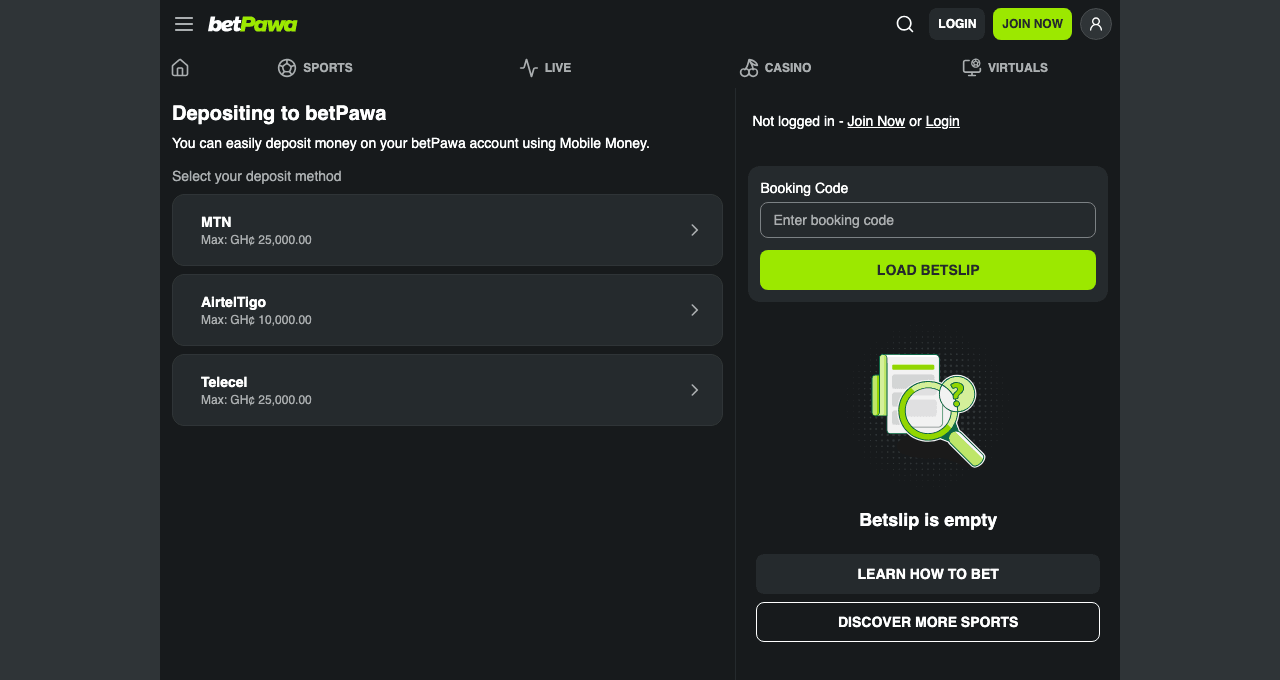Viewport: 1280px width, 680px height.
Task: Click 'Select your deposit method' label
Action: click(x=257, y=176)
